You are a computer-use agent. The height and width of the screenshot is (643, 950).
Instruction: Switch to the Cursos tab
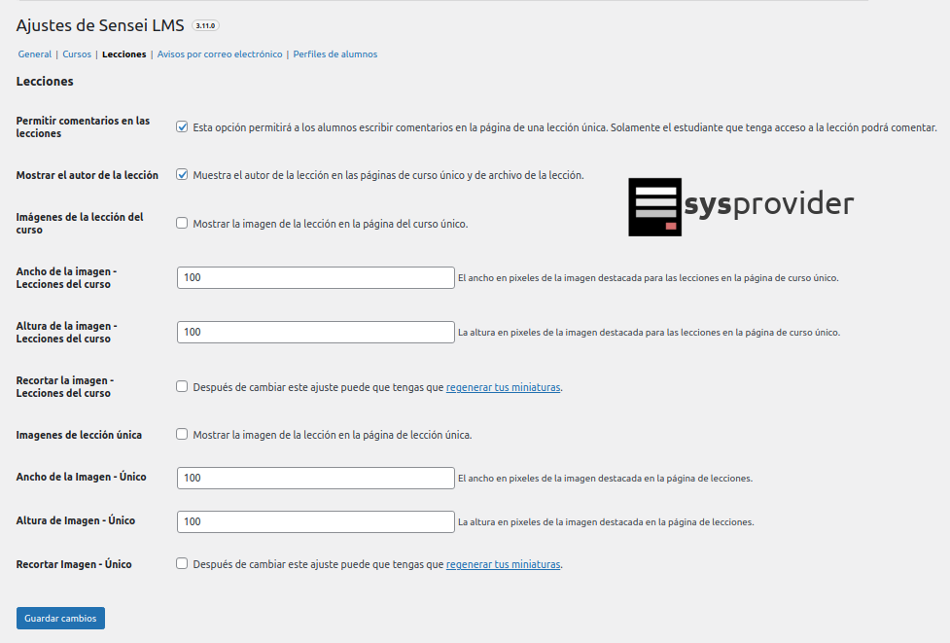[77, 54]
